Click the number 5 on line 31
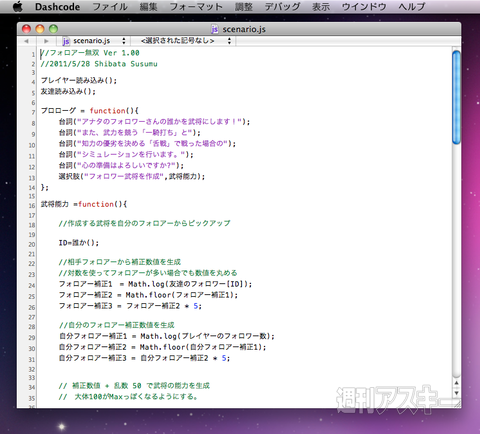480x434 pixels. click(224, 358)
